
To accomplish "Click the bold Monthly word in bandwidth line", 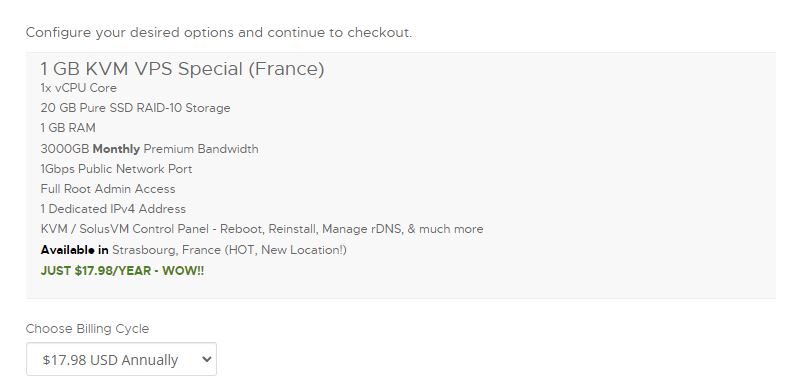I will click(116, 149).
